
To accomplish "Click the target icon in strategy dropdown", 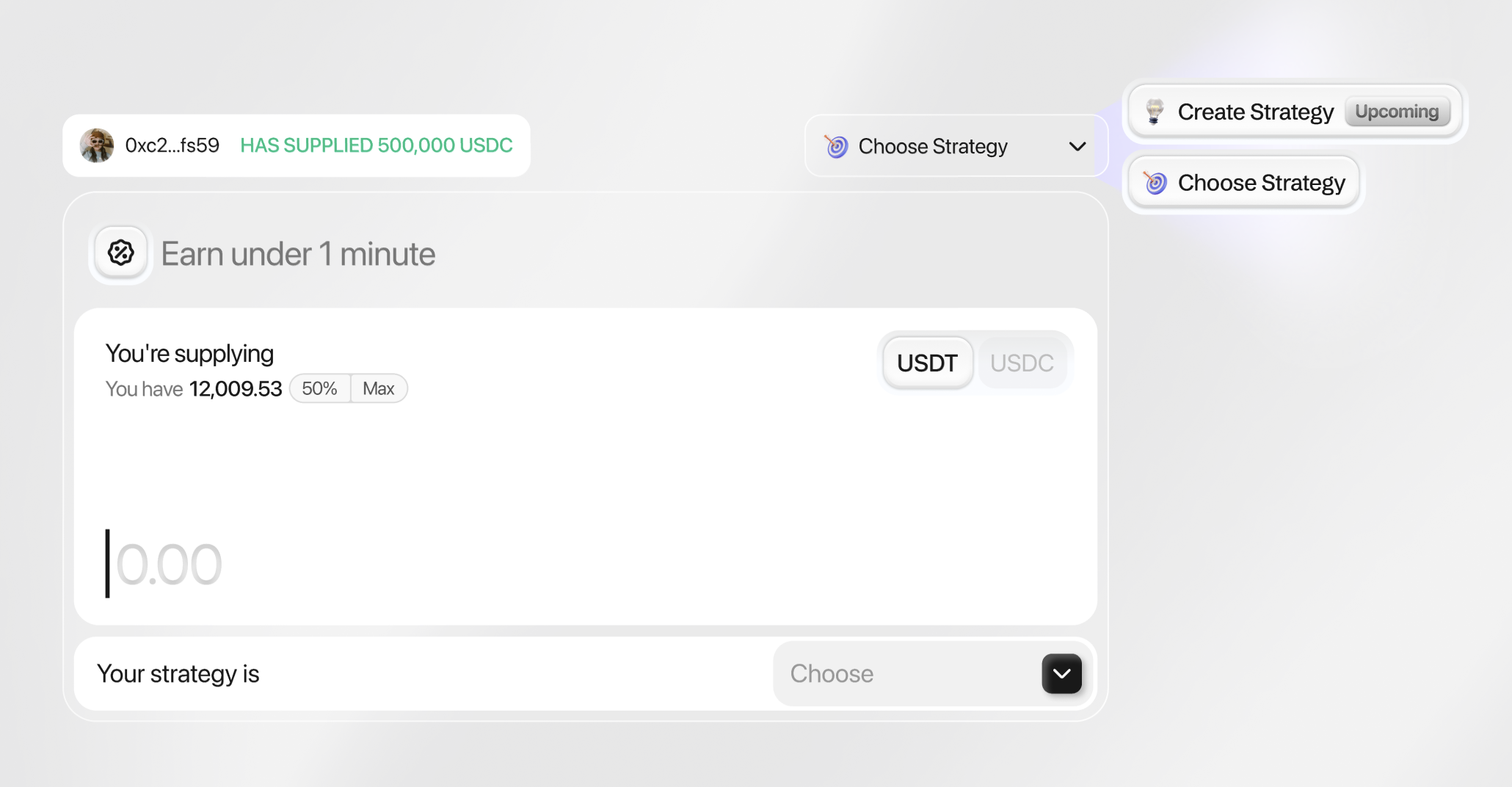I will tap(836, 146).
